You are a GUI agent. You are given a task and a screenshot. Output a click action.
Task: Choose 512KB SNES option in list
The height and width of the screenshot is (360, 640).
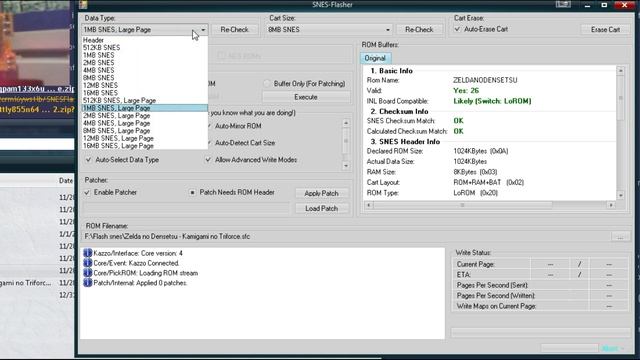click(102, 47)
